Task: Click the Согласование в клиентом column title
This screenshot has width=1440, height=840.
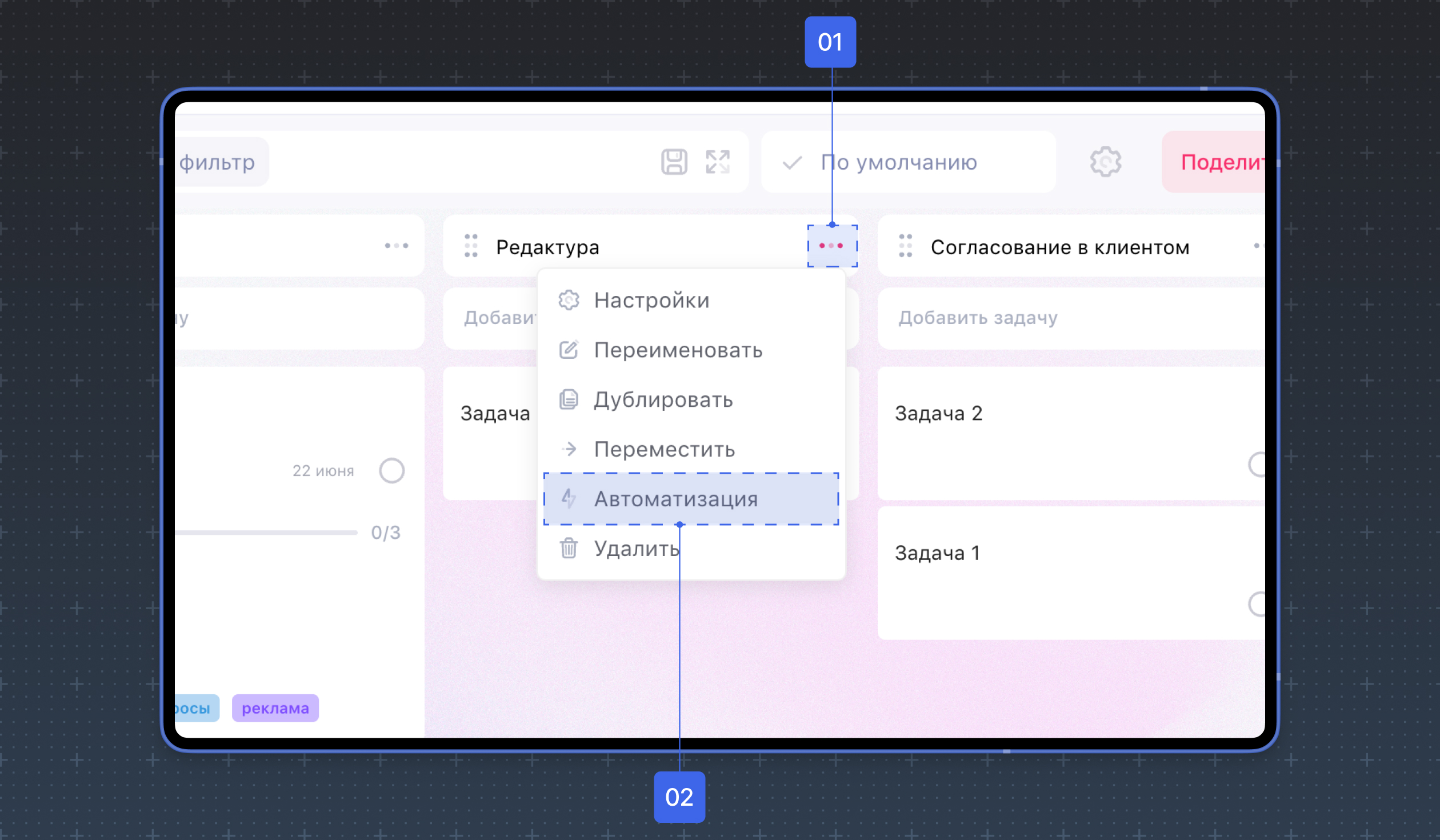Action: 1060,247
